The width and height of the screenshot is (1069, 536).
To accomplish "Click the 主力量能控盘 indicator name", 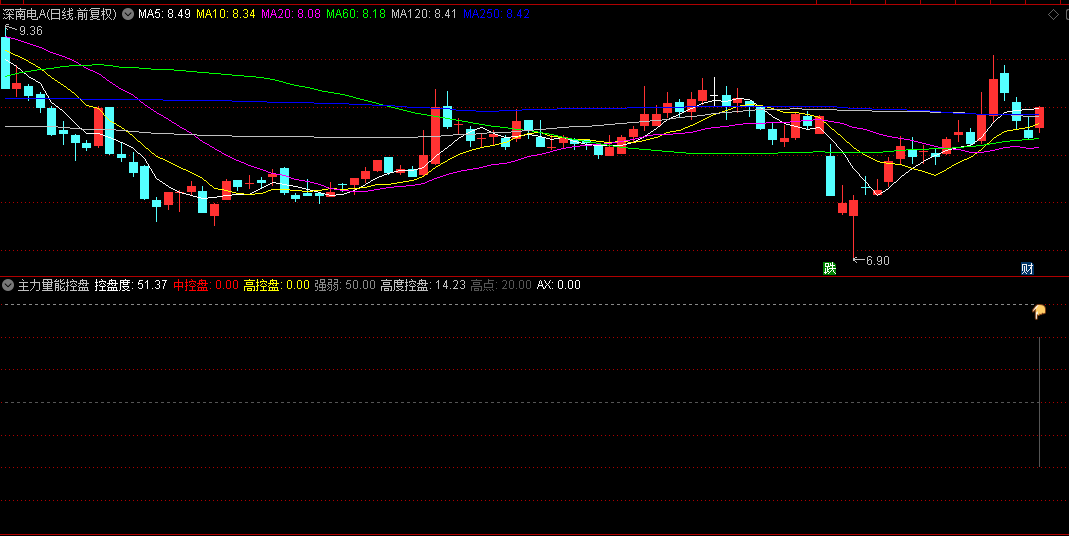I will 53,285.
